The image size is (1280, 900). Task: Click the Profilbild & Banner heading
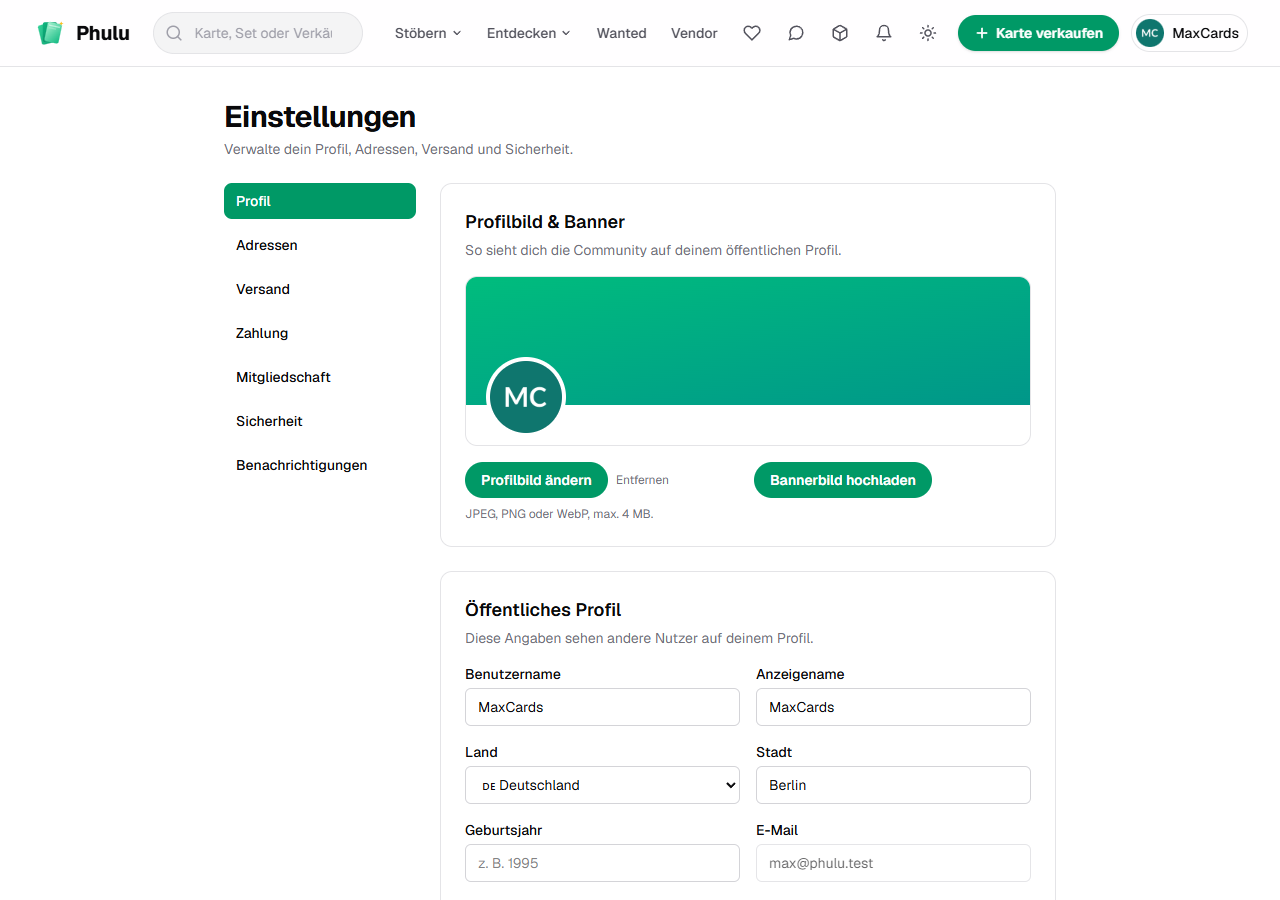click(545, 222)
